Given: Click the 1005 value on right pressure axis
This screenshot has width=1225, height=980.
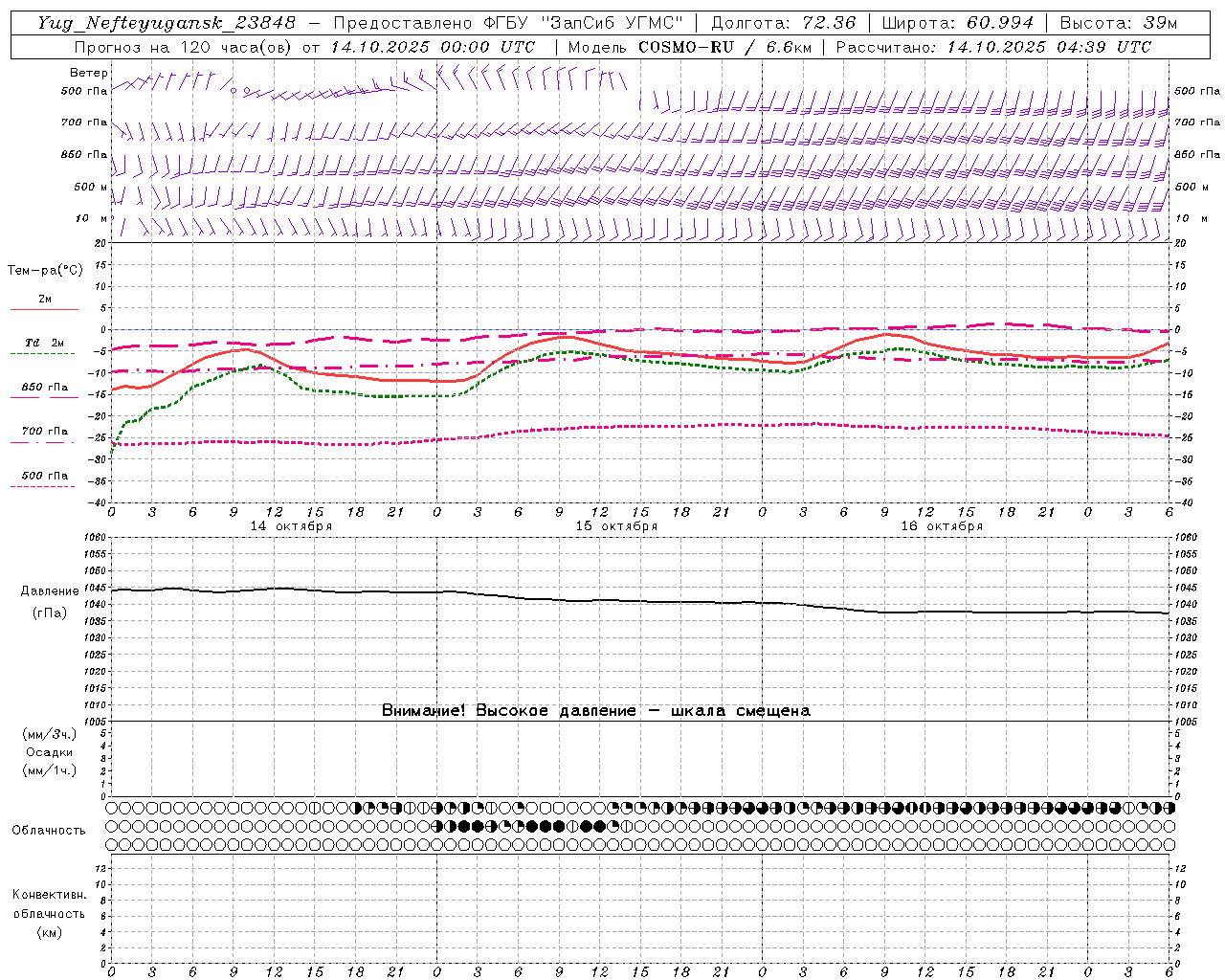Looking at the screenshot, I should (1186, 722).
